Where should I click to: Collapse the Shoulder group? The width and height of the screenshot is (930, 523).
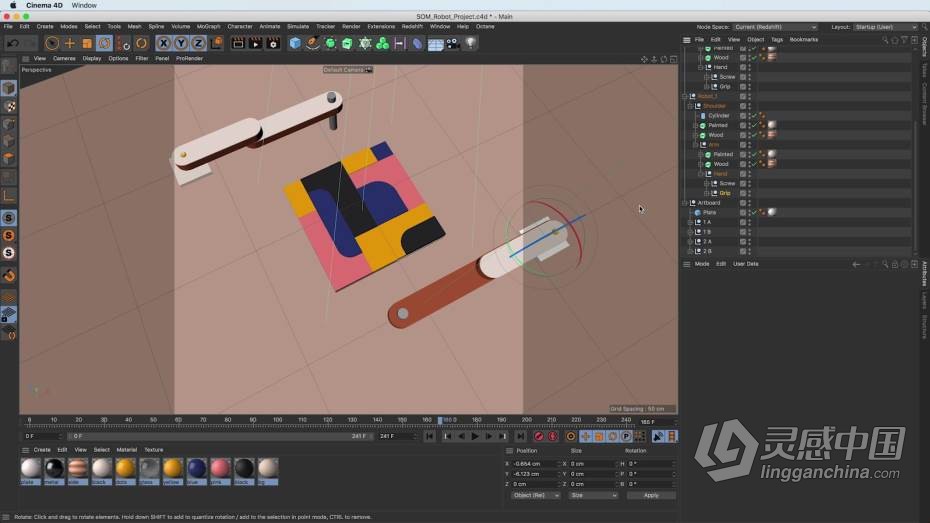[690, 106]
